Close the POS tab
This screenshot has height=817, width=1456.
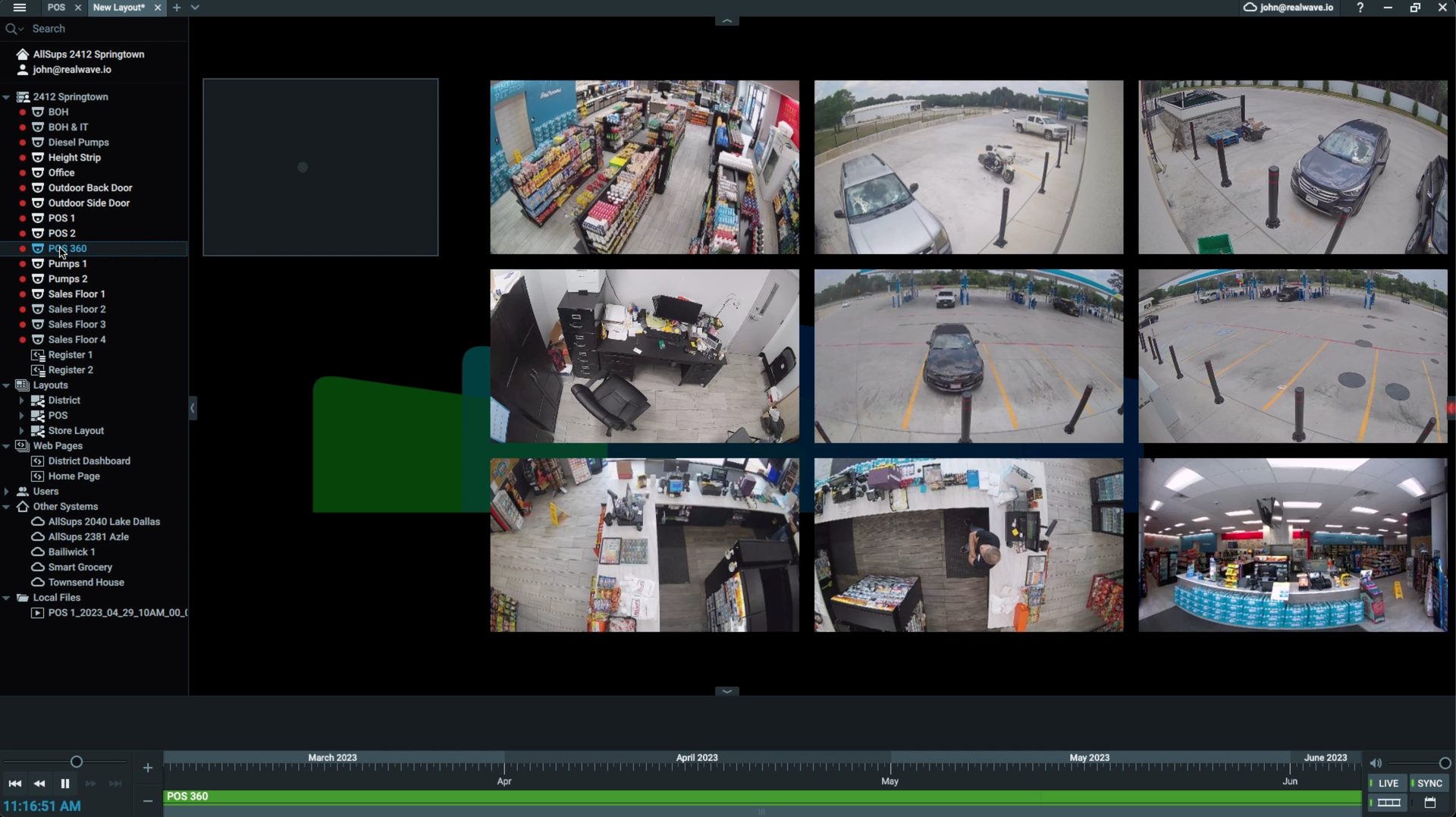78,8
